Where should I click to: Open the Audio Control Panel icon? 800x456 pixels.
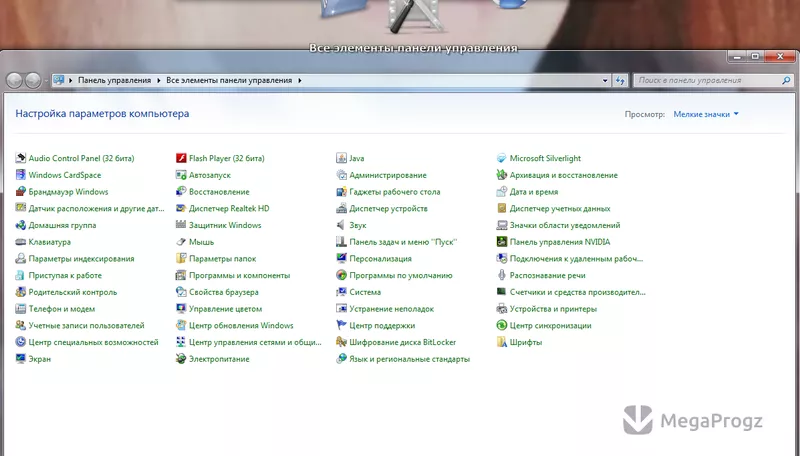20,158
